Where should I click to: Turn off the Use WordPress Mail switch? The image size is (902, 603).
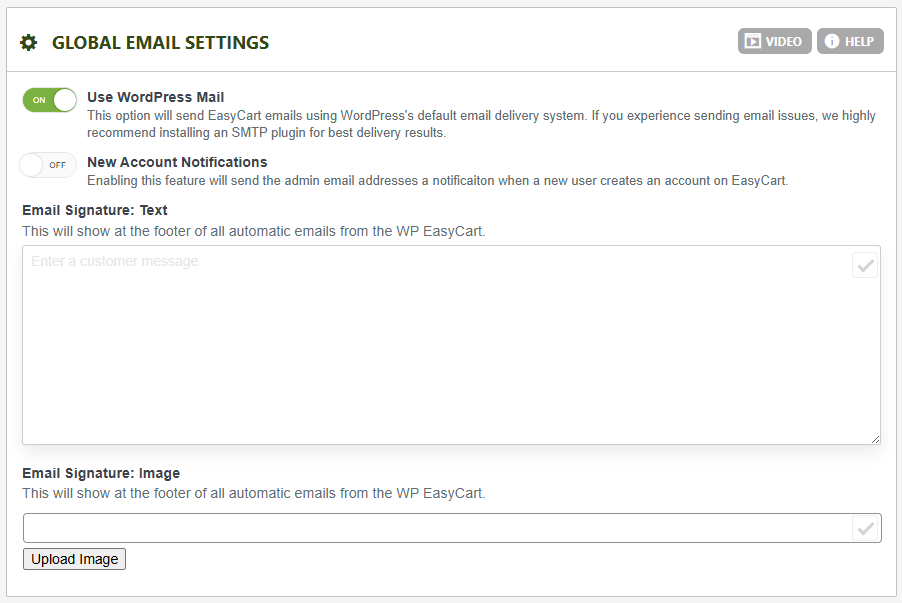coord(50,100)
